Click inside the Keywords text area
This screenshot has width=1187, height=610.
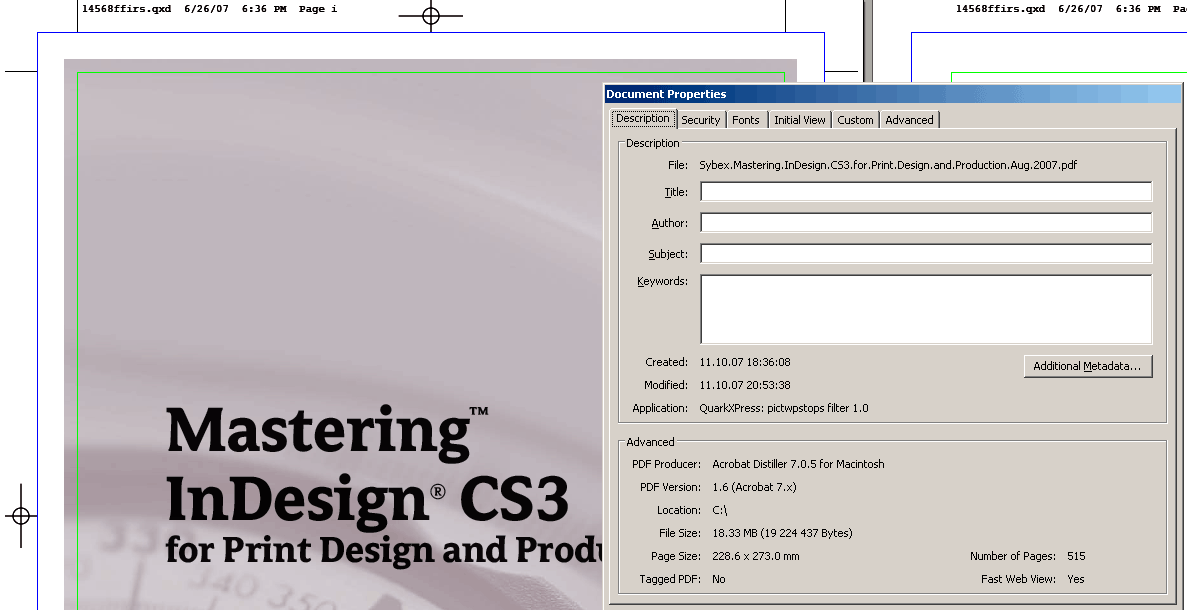click(926, 310)
